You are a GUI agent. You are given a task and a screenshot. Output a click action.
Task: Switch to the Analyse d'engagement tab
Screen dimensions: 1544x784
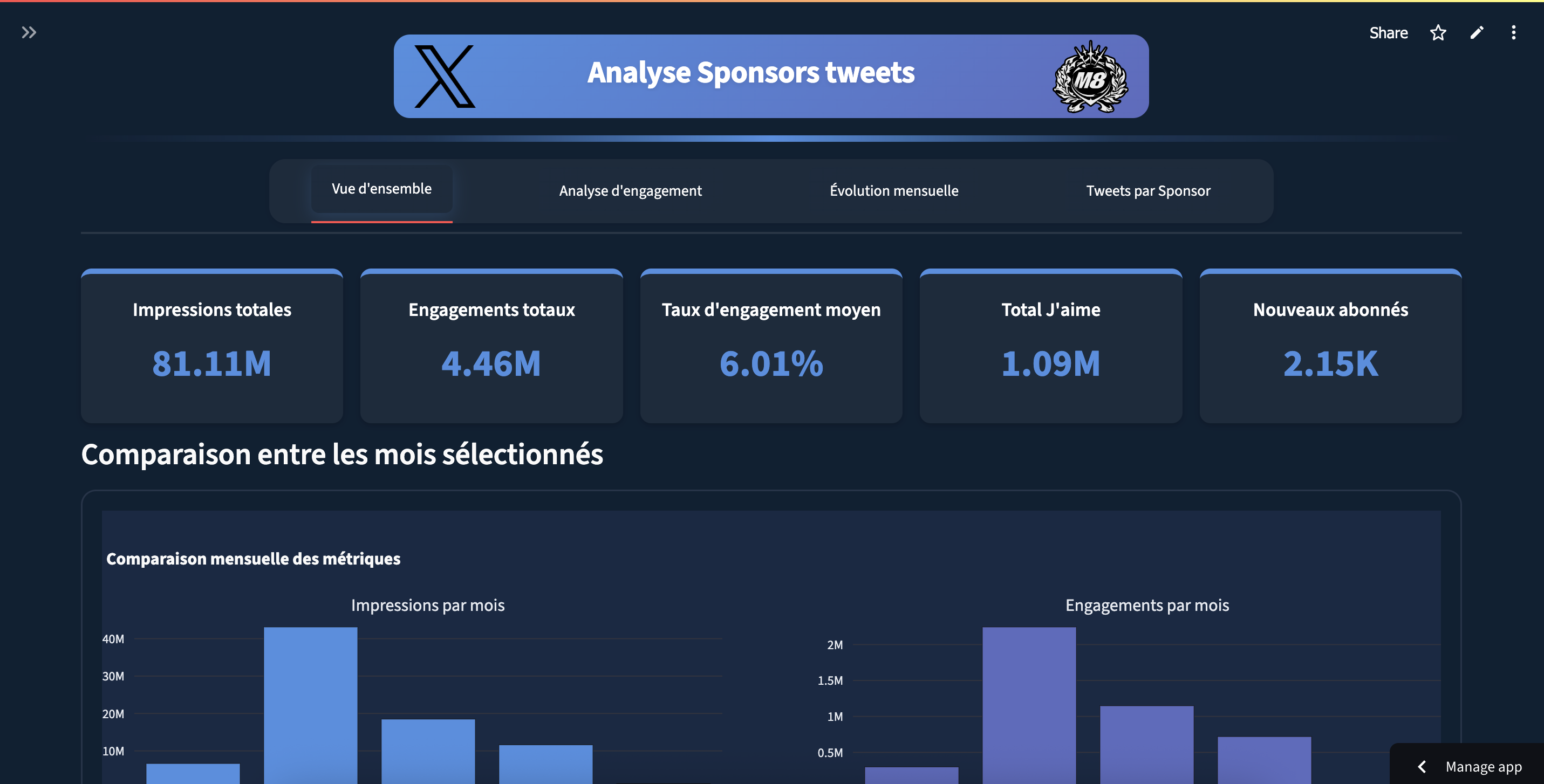pos(630,190)
